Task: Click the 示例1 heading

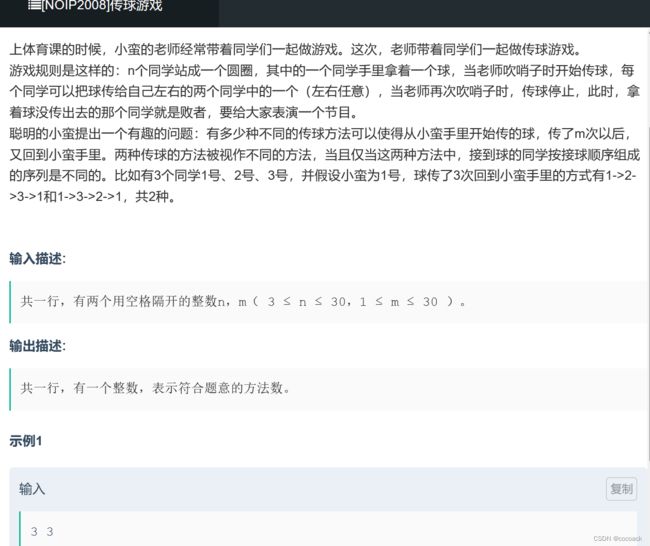Action: (x=26, y=441)
